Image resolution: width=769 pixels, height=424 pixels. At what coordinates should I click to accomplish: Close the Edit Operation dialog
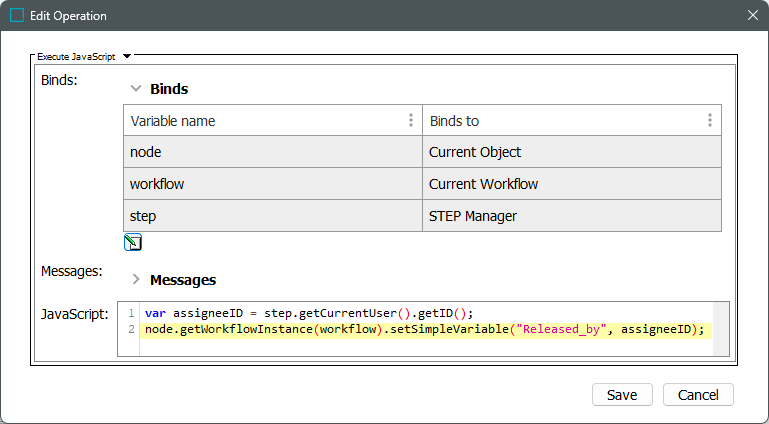pyautogui.click(x=752, y=16)
